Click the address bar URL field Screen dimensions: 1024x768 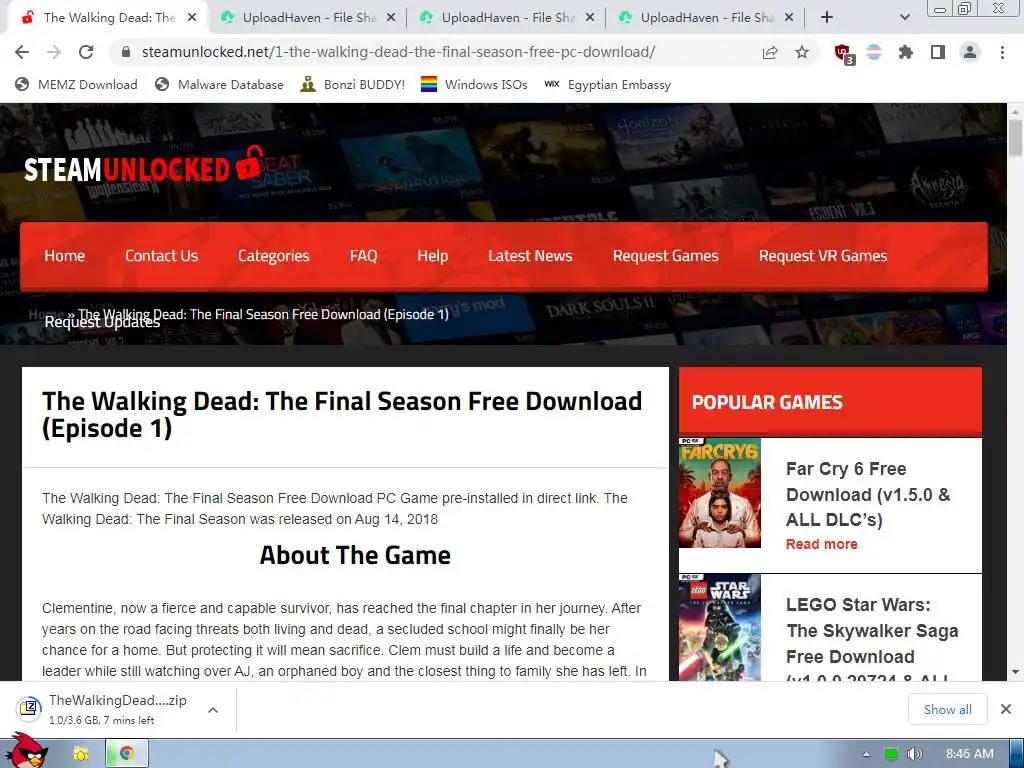398,52
